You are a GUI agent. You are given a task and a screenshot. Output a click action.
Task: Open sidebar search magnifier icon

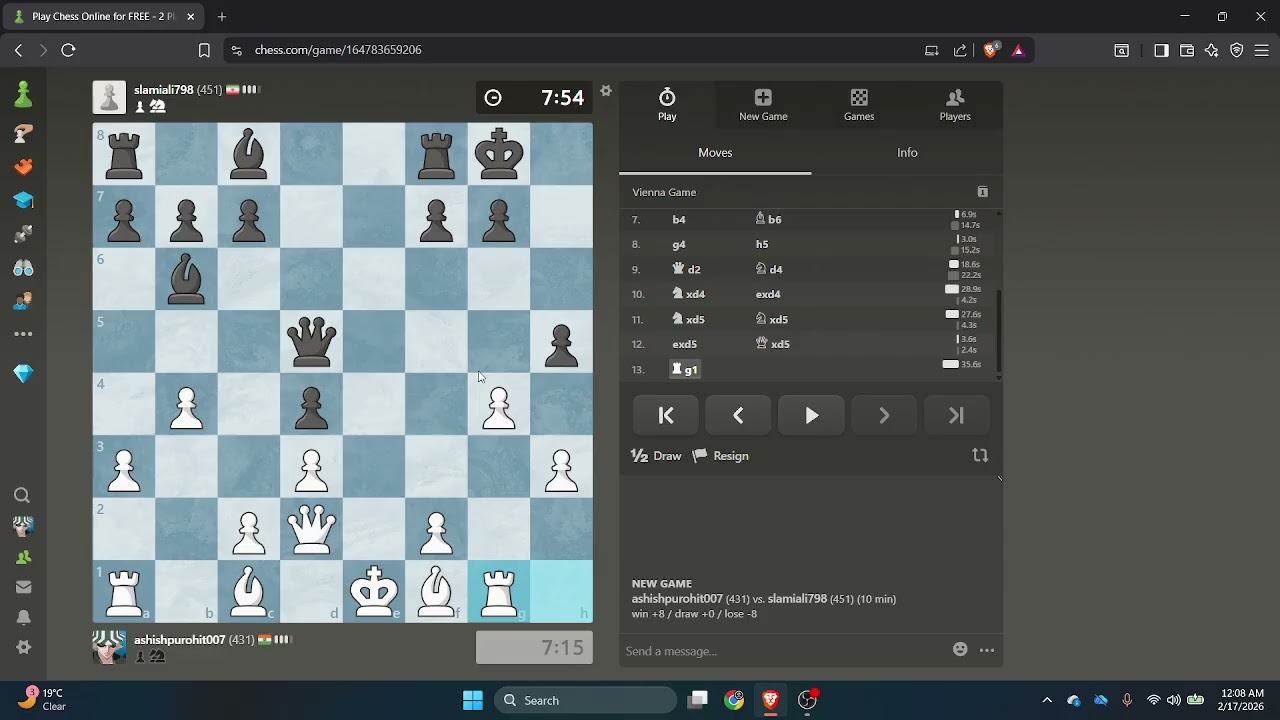coord(22,496)
